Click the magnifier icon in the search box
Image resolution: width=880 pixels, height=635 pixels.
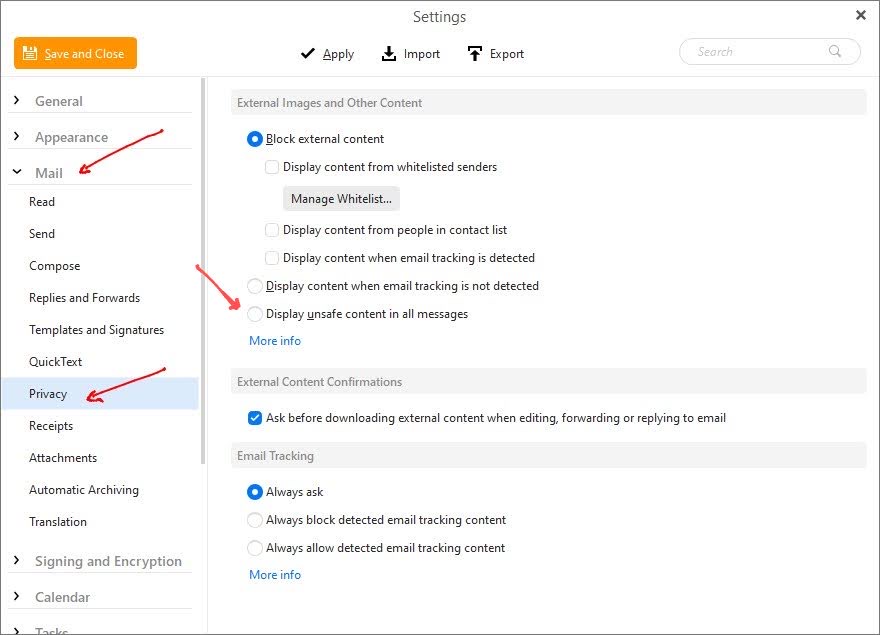[x=835, y=51]
